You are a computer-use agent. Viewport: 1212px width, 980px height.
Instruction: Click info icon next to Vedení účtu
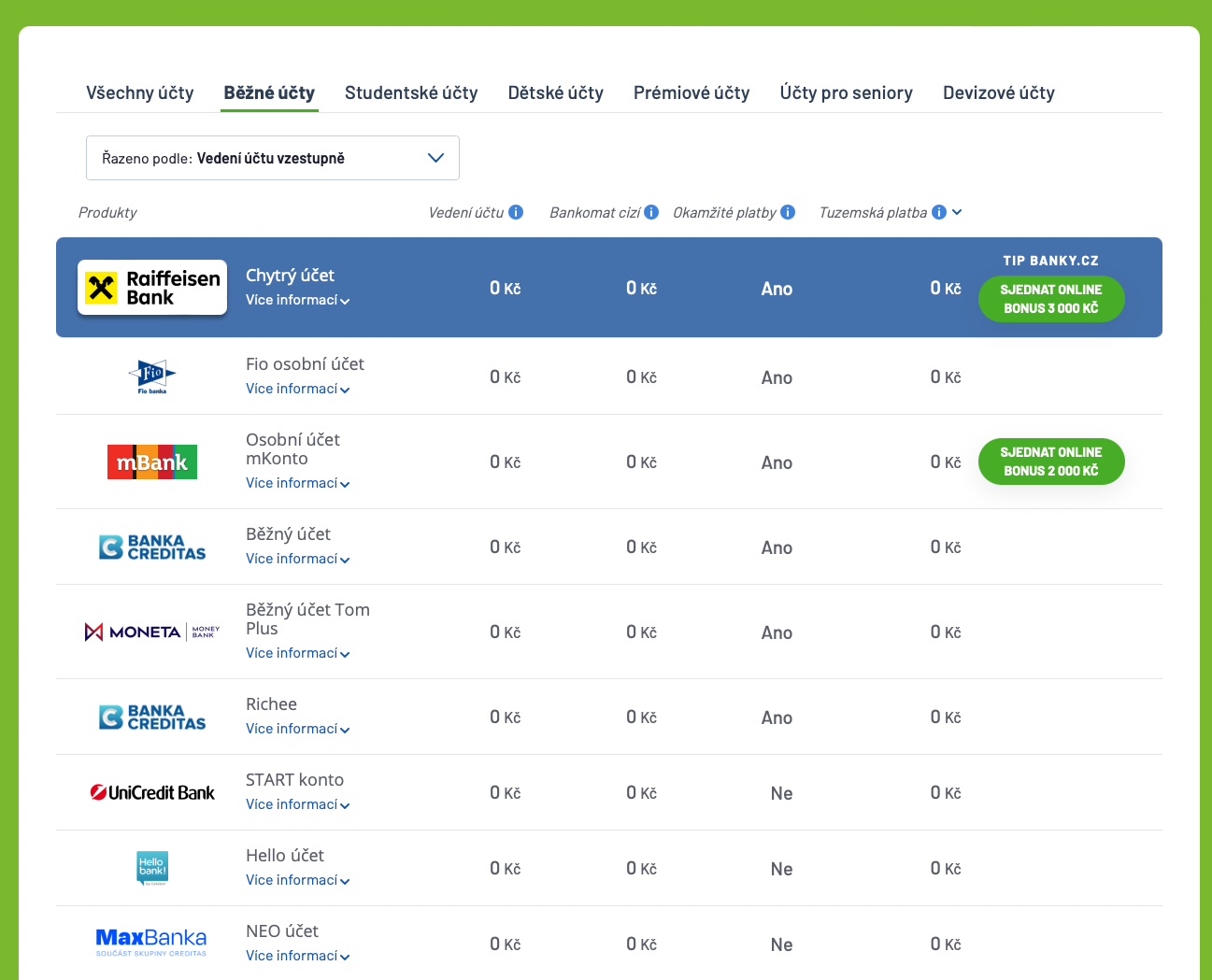pyautogui.click(x=516, y=212)
